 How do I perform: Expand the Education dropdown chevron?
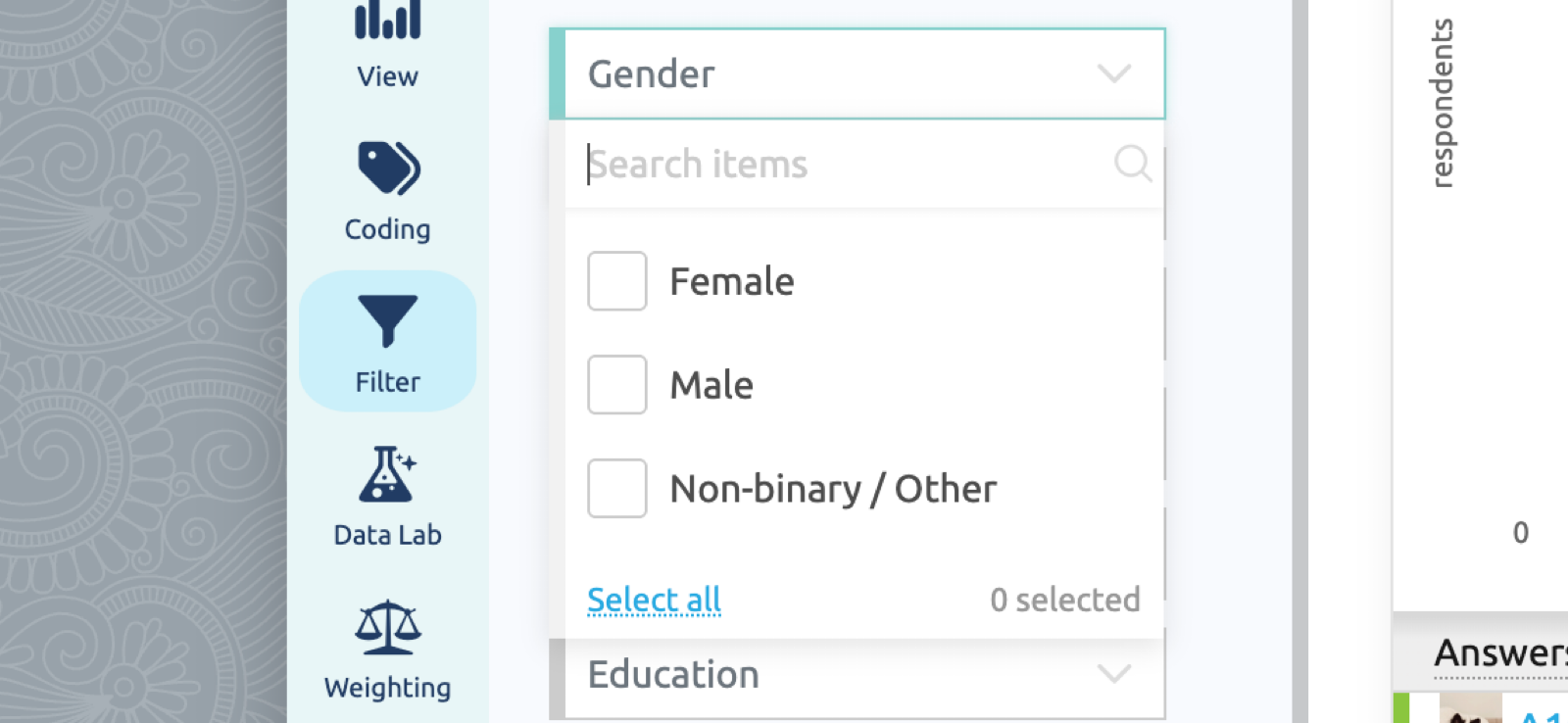coord(1114,674)
